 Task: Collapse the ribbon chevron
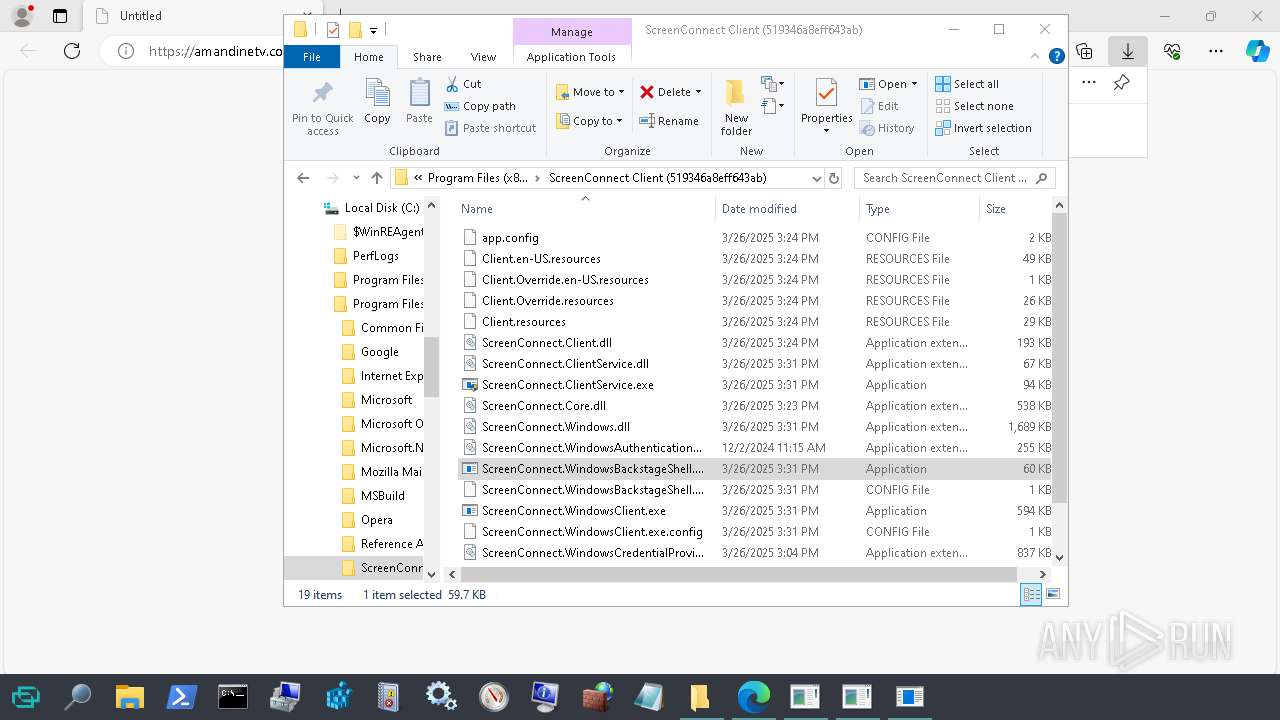tap(1036, 57)
